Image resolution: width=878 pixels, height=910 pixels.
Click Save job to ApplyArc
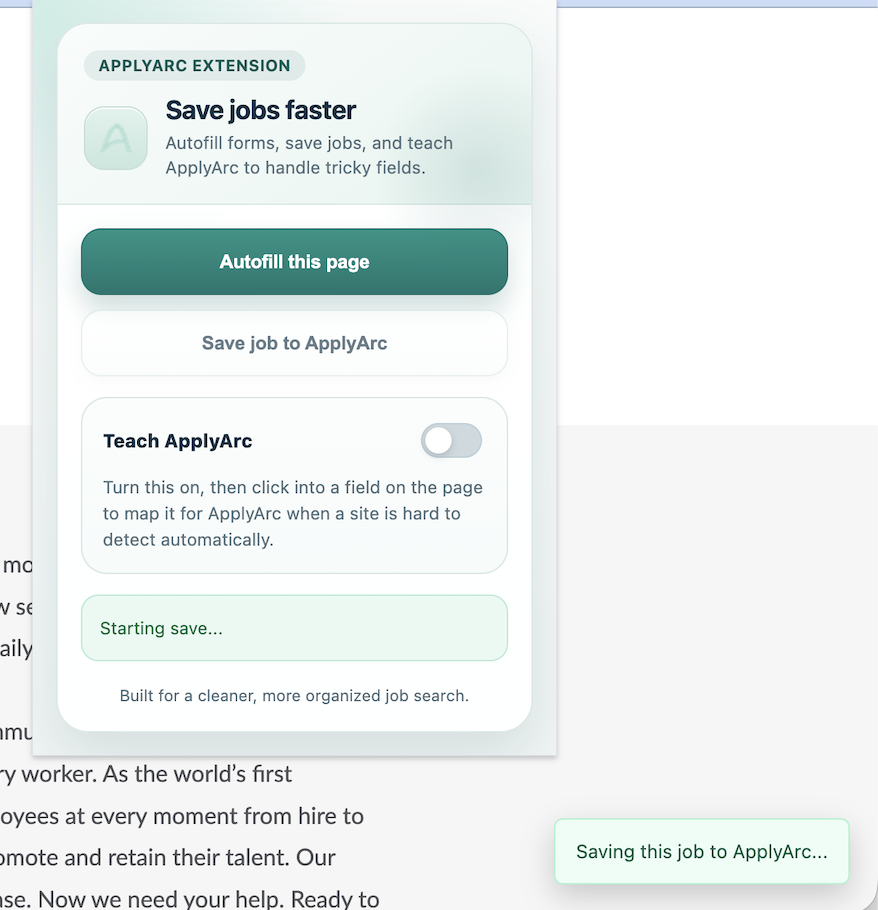click(294, 343)
